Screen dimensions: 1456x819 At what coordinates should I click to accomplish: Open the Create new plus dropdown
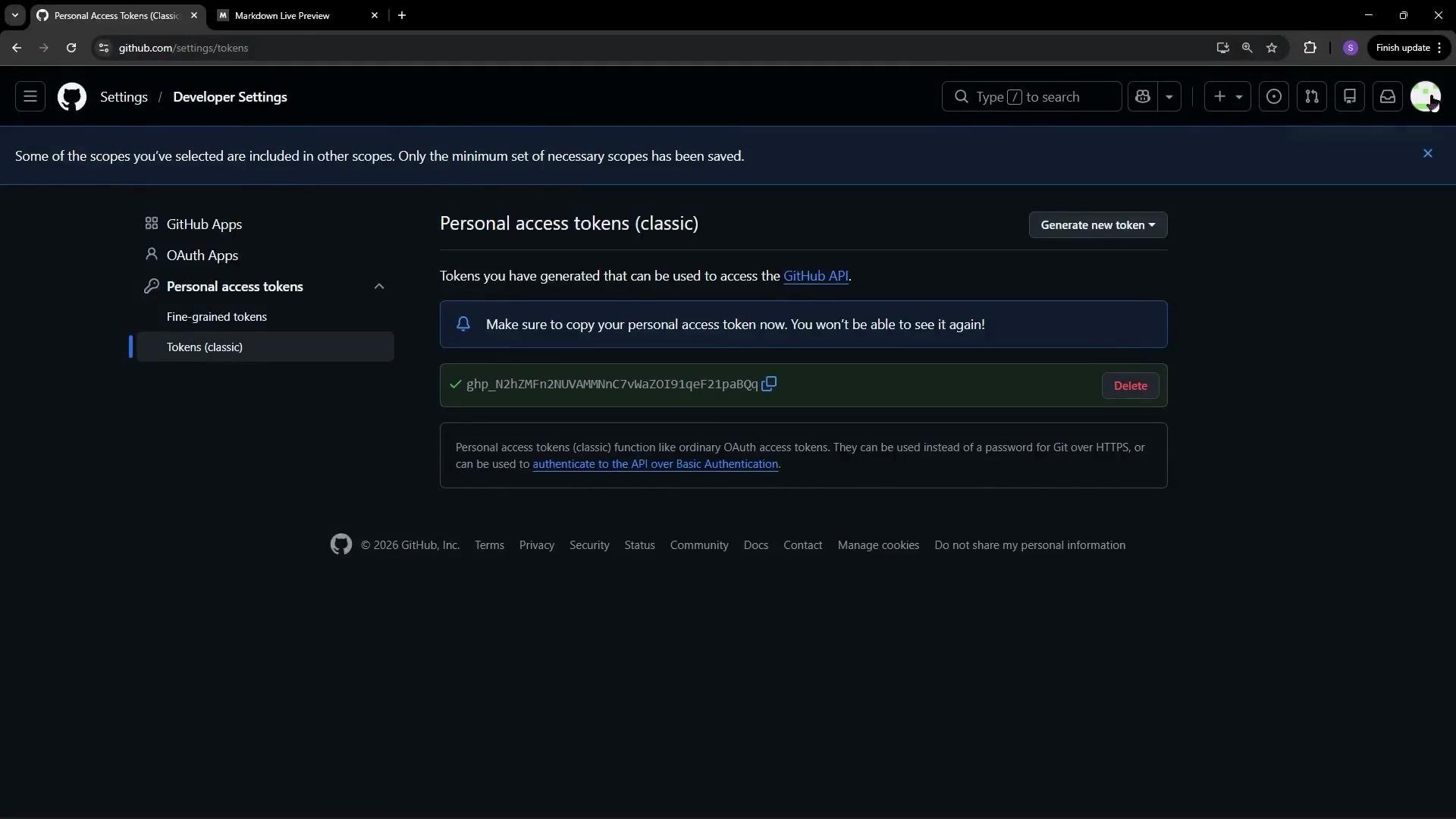1228,96
